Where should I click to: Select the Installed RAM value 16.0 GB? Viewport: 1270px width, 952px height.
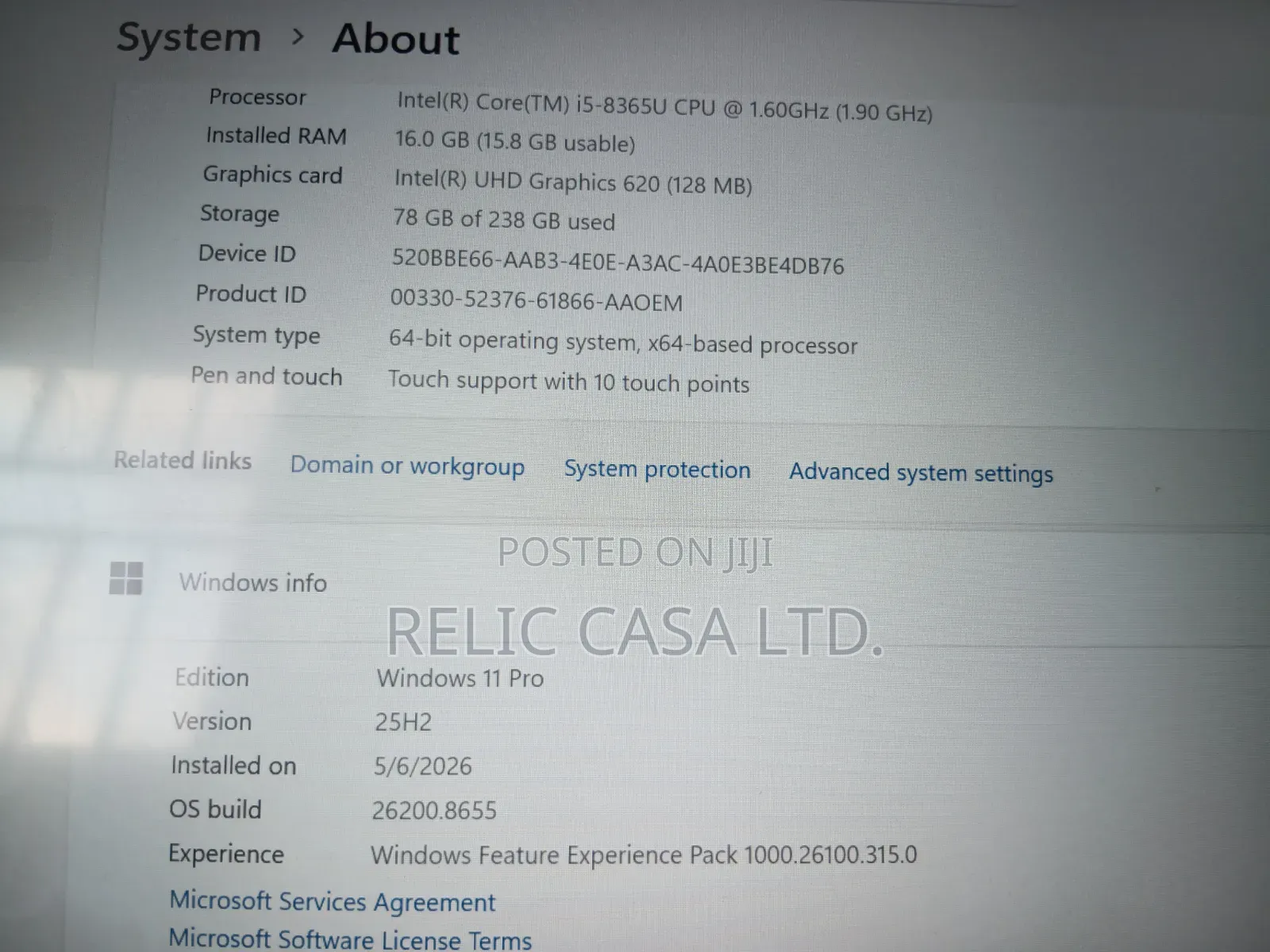[515, 141]
